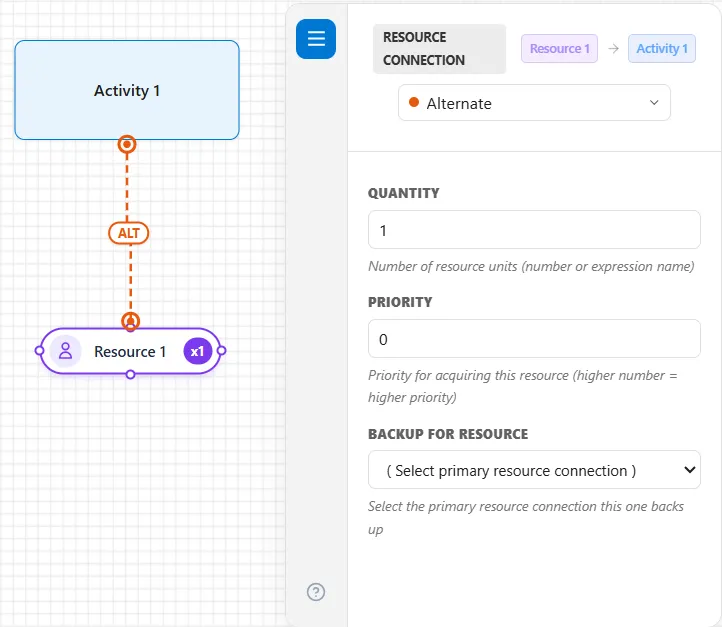Click the orange dot in Alternate dropdown
This screenshot has height=627, width=722.
click(413, 102)
